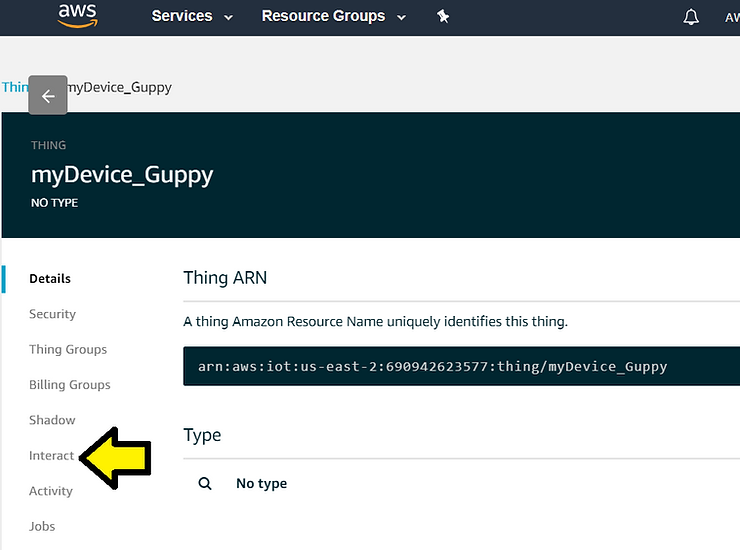Click the Thing ARN value box
Viewport: 740px width, 550px height.
pos(461,366)
